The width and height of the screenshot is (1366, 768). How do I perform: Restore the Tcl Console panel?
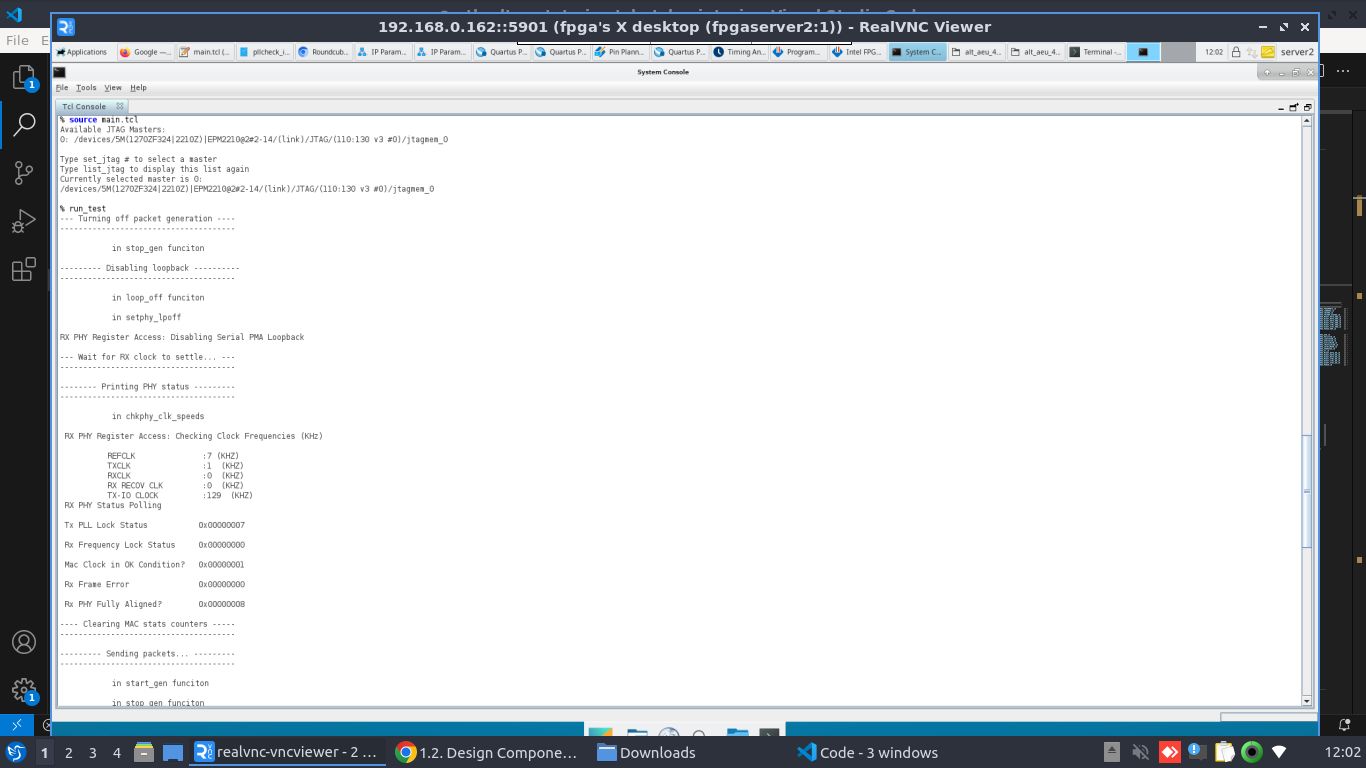coord(1307,107)
